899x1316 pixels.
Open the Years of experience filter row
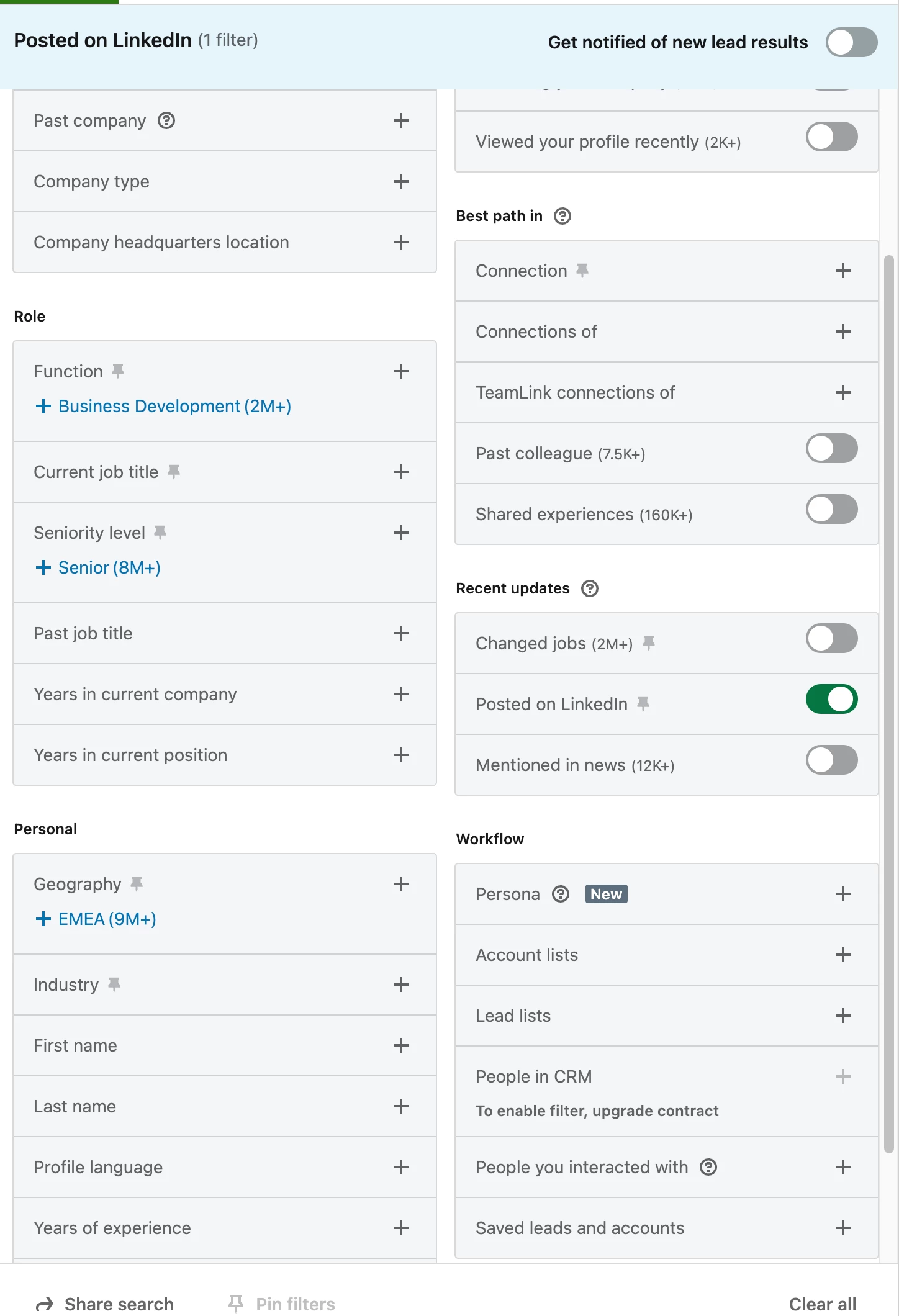pos(401,1228)
